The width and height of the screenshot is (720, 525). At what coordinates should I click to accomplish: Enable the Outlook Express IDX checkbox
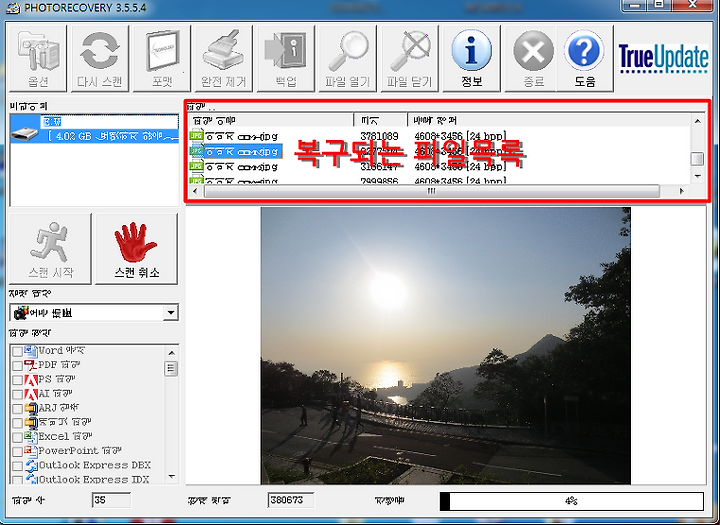[x=17, y=480]
